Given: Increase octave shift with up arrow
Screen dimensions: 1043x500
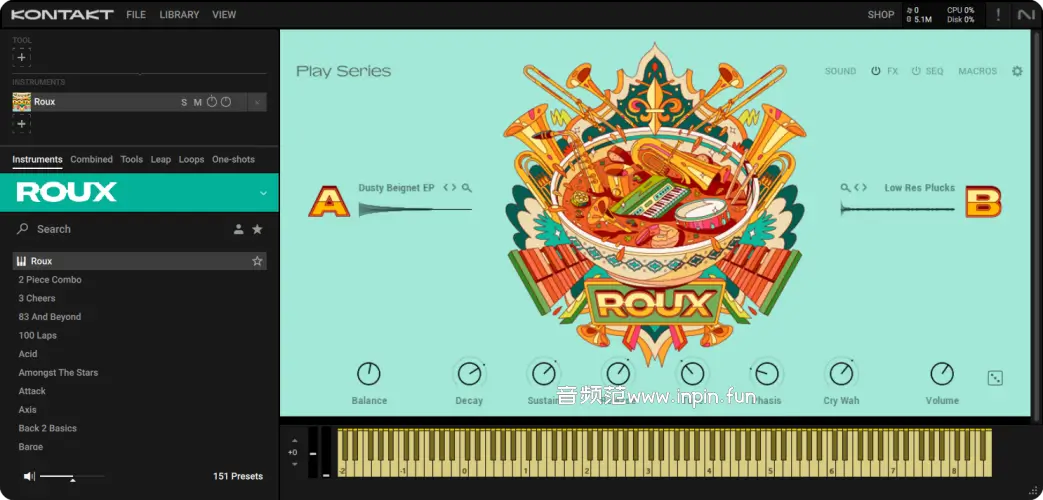Looking at the screenshot, I should coord(295,440).
